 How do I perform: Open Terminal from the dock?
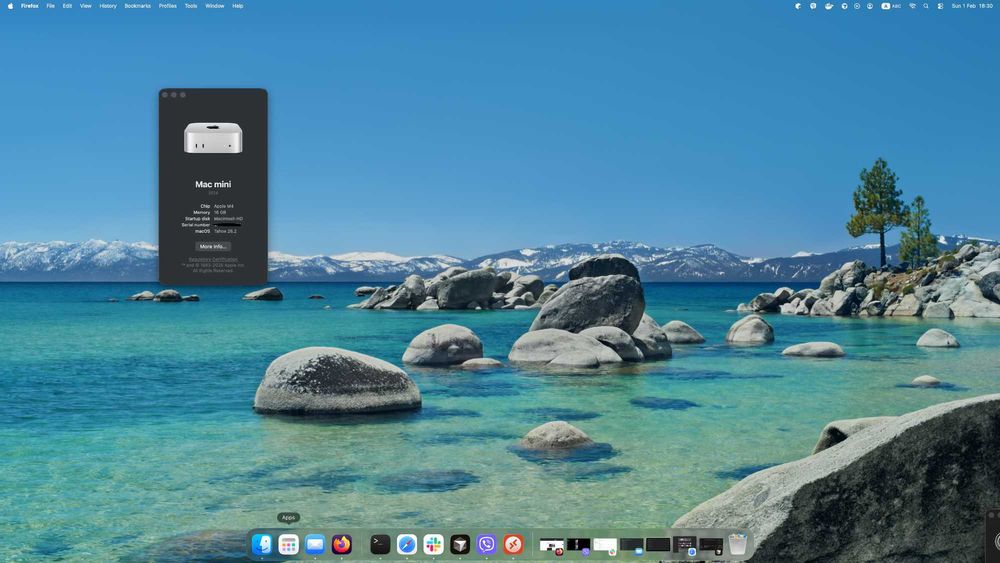click(380, 544)
